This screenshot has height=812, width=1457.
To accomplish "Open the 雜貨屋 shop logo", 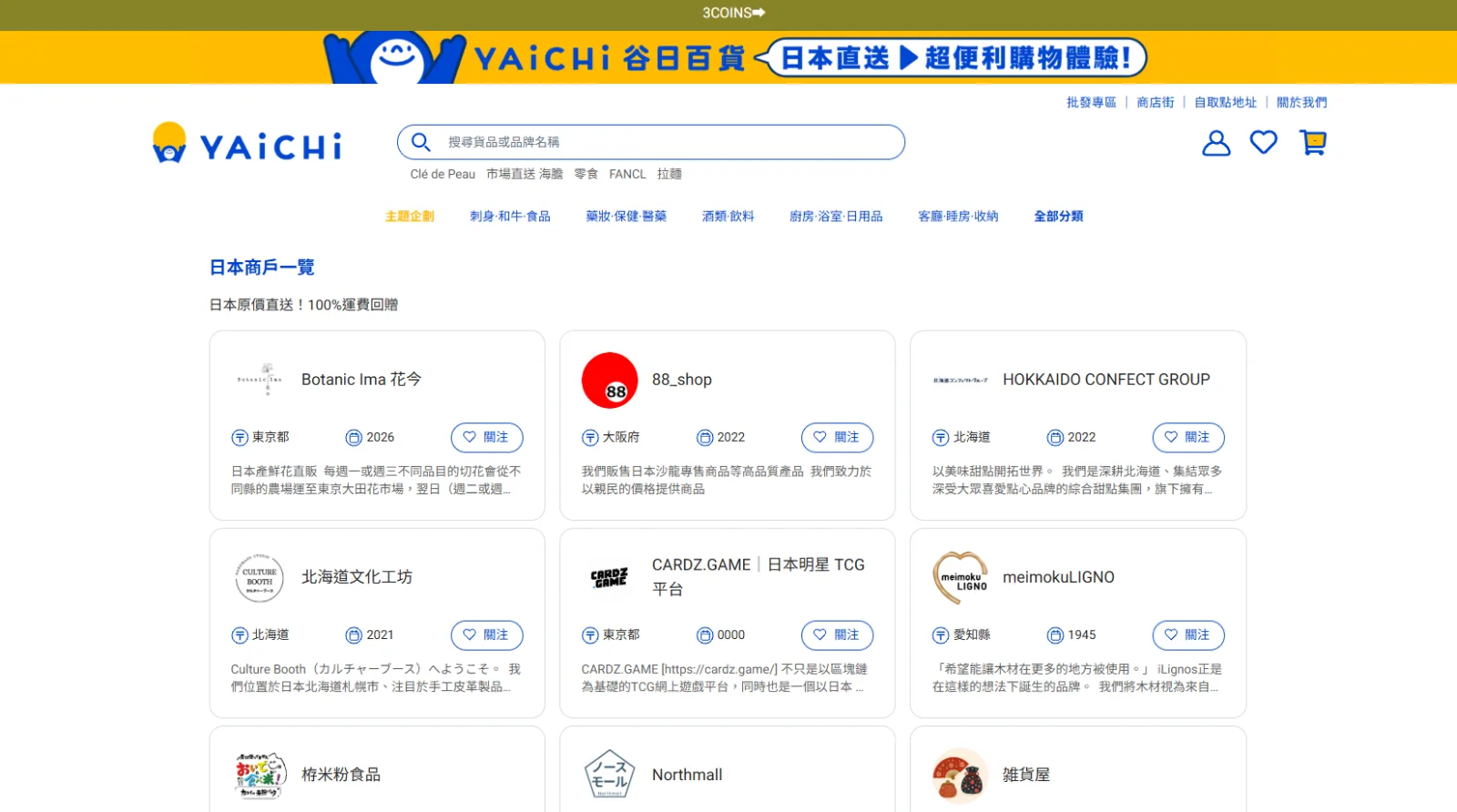I will (x=960, y=776).
